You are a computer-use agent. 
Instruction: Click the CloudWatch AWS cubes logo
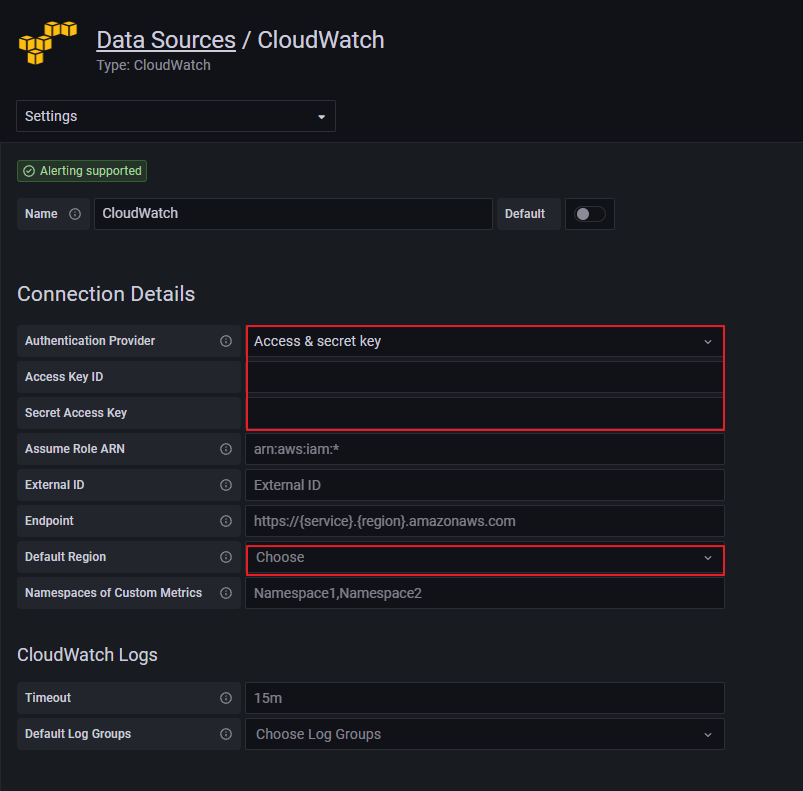(x=48, y=43)
